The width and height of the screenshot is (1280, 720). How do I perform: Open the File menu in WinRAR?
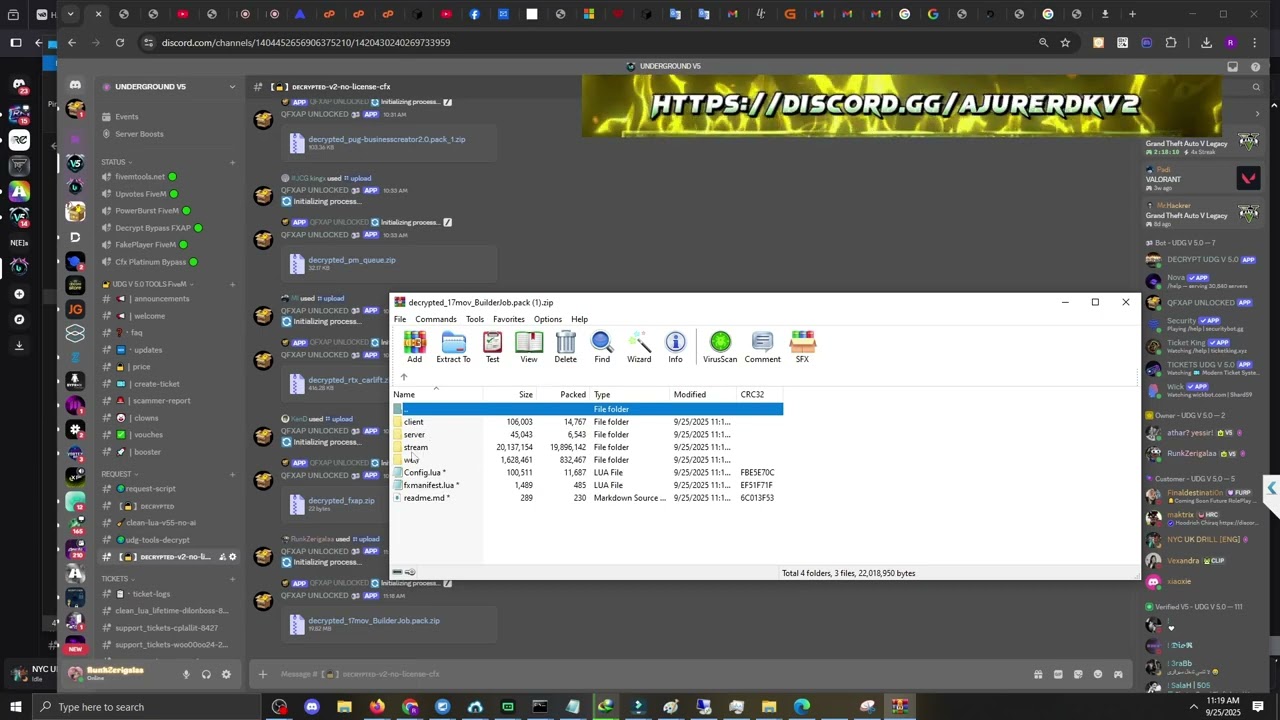(400, 320)
